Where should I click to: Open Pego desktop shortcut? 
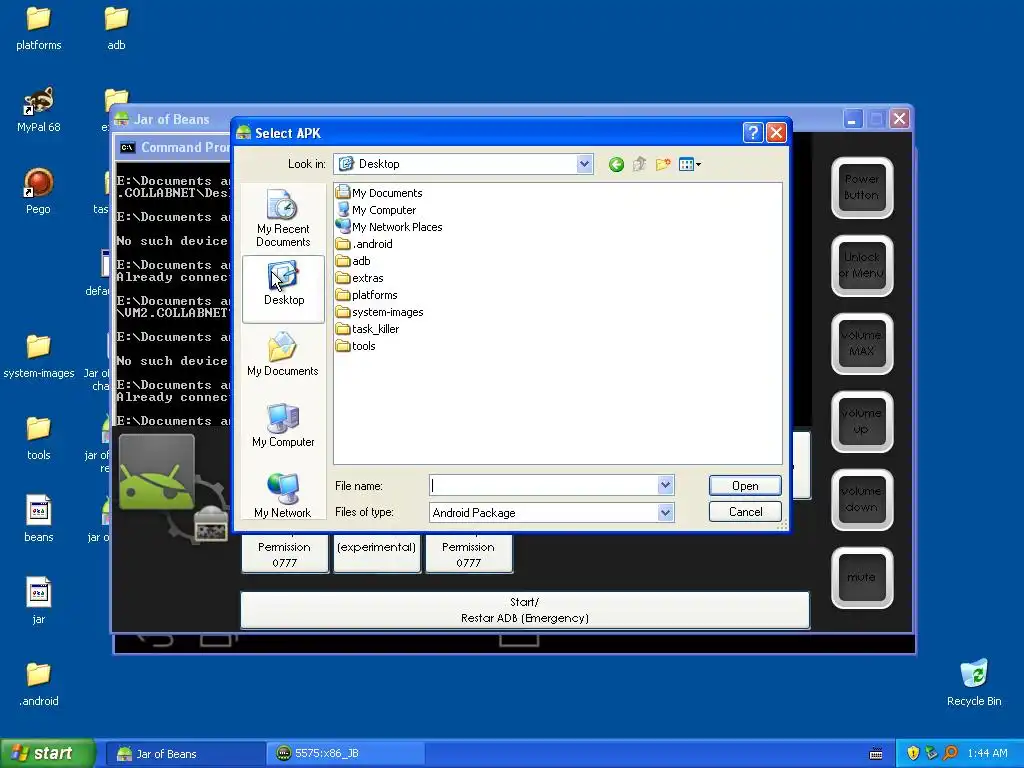pyautogui.click(x=38, y=191)
